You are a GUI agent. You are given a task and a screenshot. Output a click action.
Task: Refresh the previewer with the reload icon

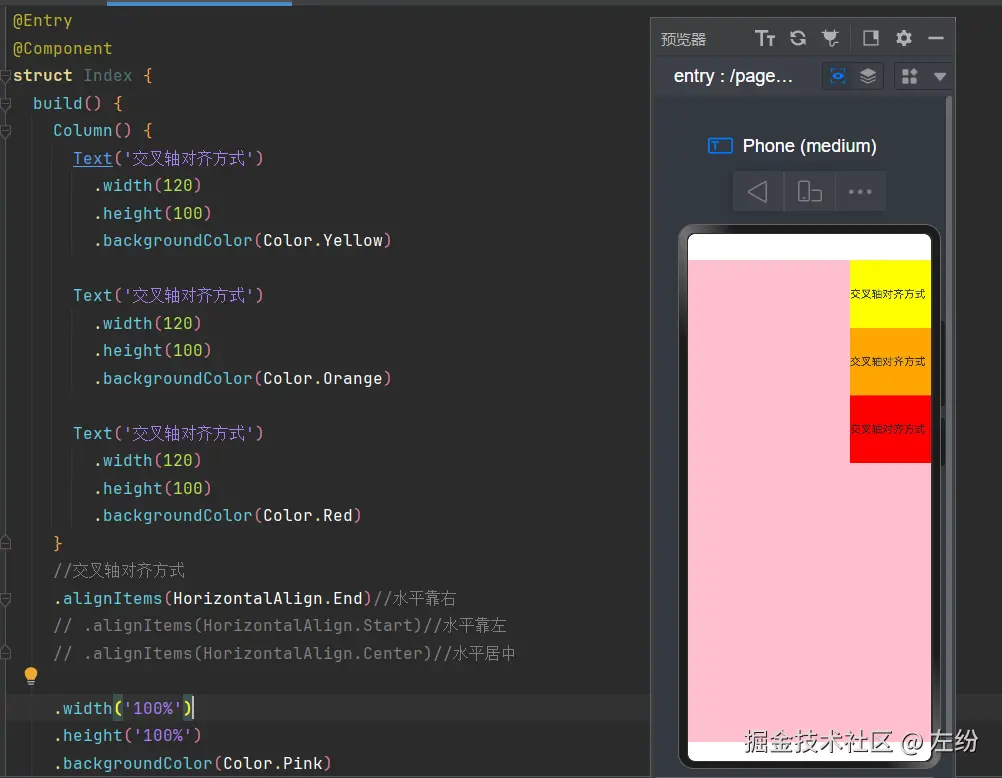coord(798,38)
